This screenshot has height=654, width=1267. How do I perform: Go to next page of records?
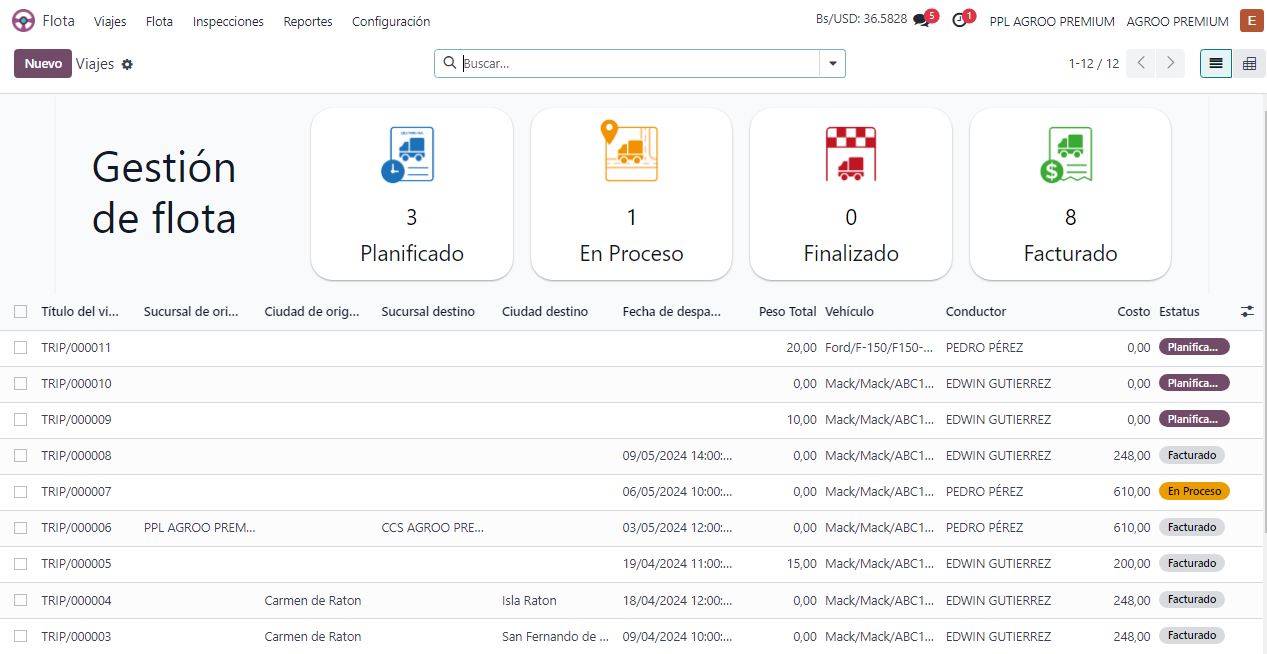tap(1170, 63)
